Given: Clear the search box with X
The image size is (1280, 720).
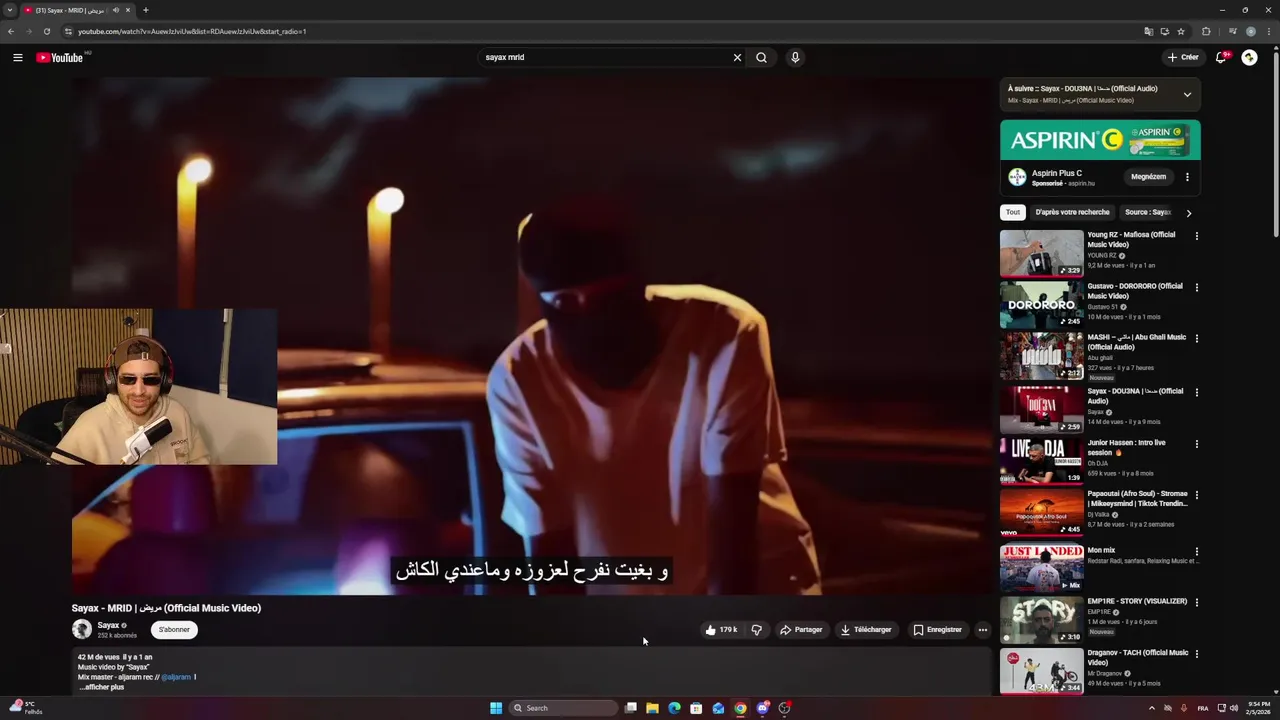Looking at the screenshot, I should tap(738, 57).
